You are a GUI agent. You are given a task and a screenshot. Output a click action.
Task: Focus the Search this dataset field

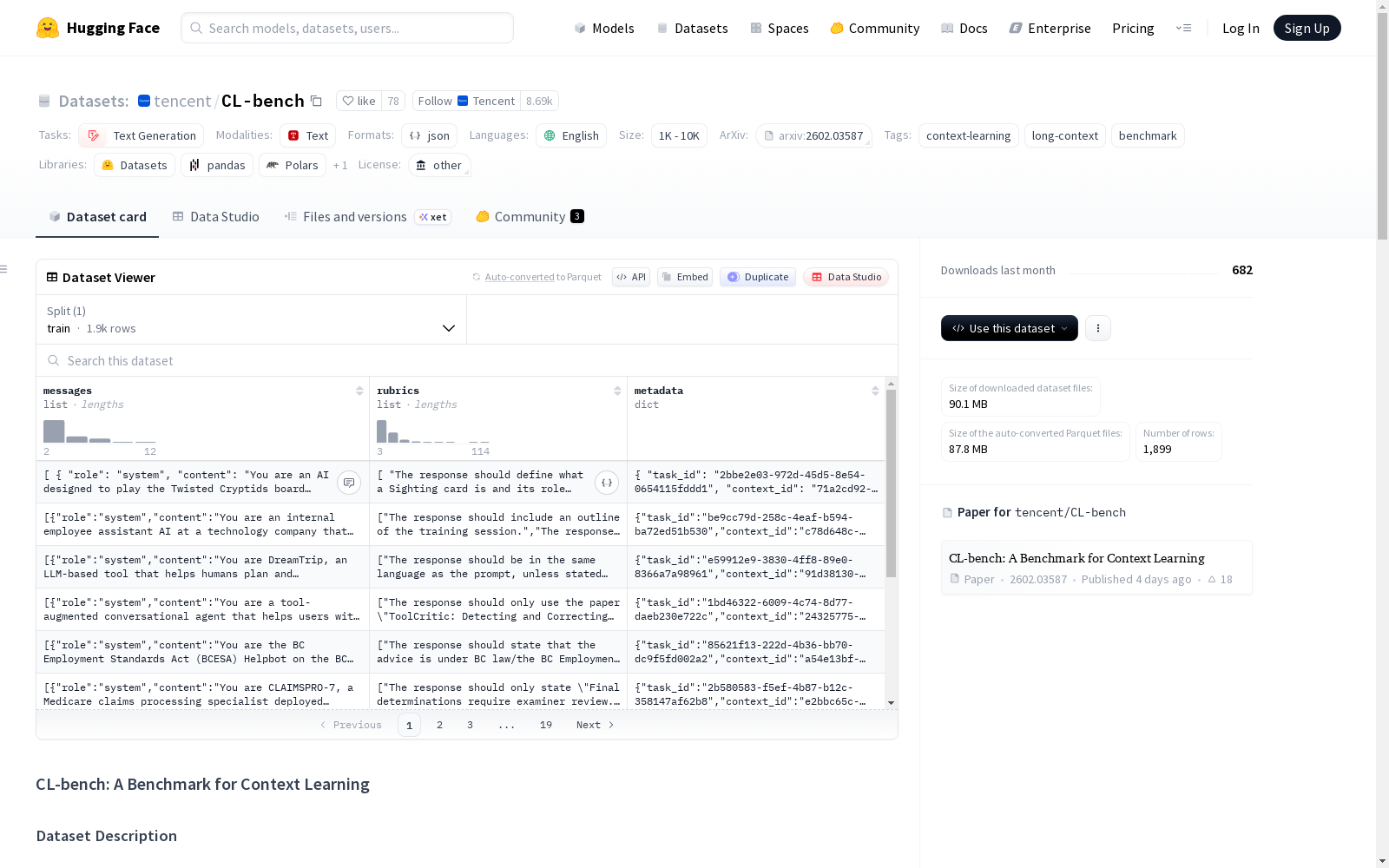[467, 360]
